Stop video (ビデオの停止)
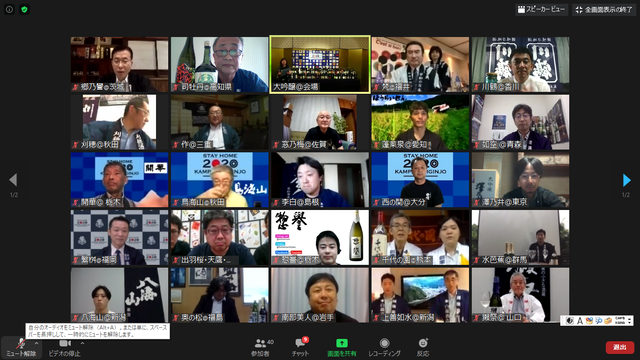This screenshot has width=640, height=360. [x=64, y=348]
